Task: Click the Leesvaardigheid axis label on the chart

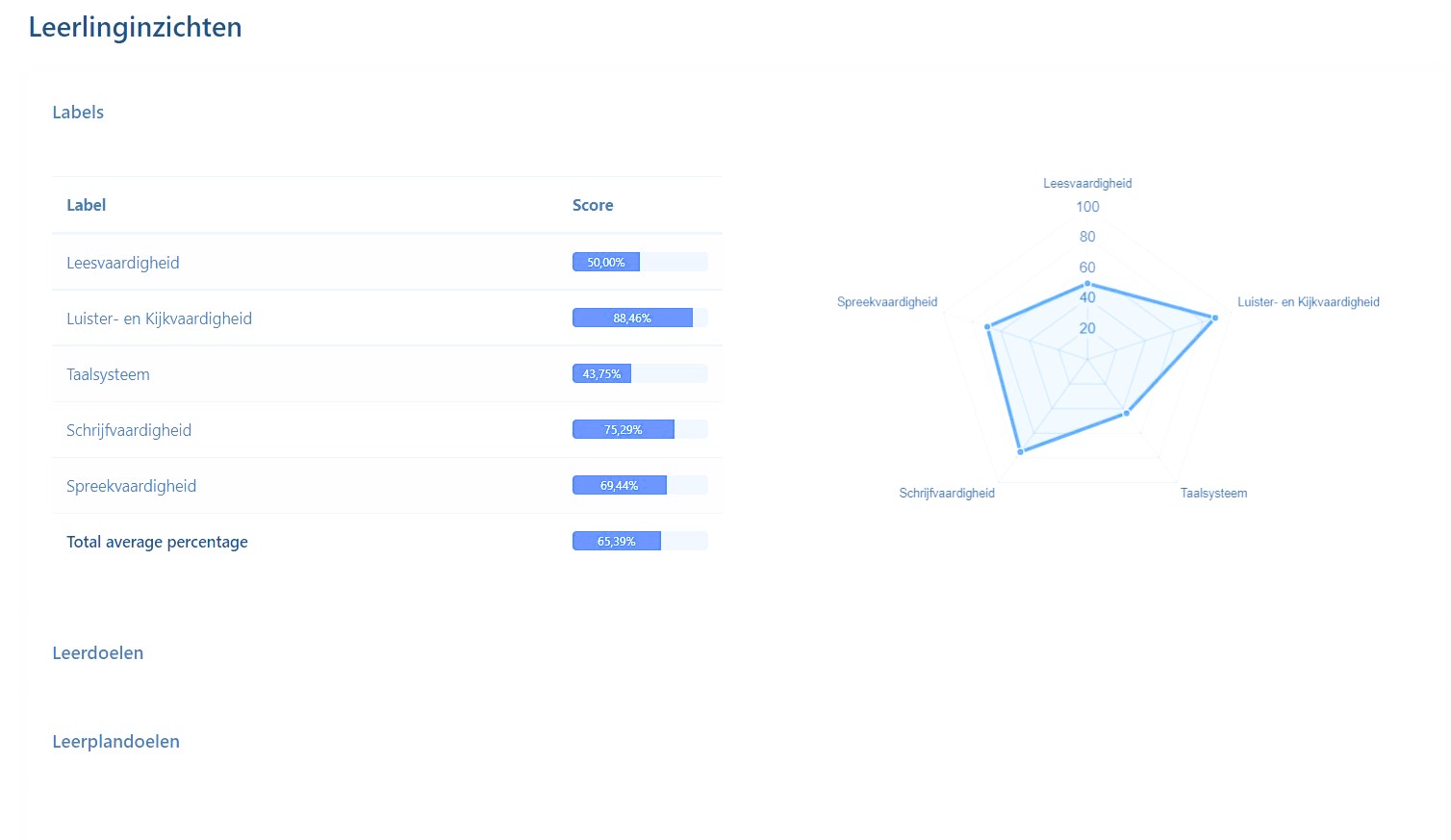Action: [x=1087, y=183]
